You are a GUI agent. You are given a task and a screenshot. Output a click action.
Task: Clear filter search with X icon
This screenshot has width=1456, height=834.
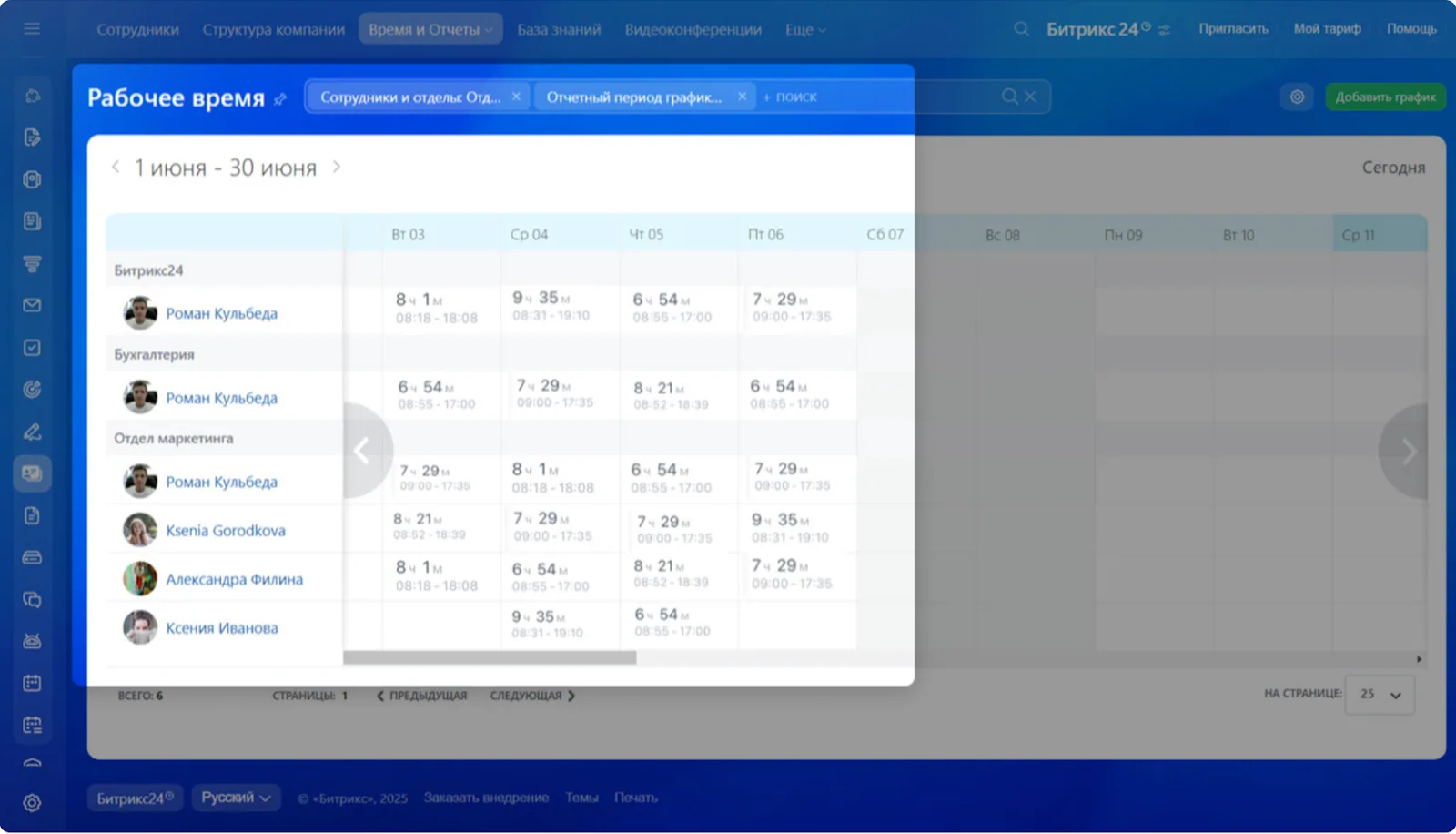(1030, 97)
